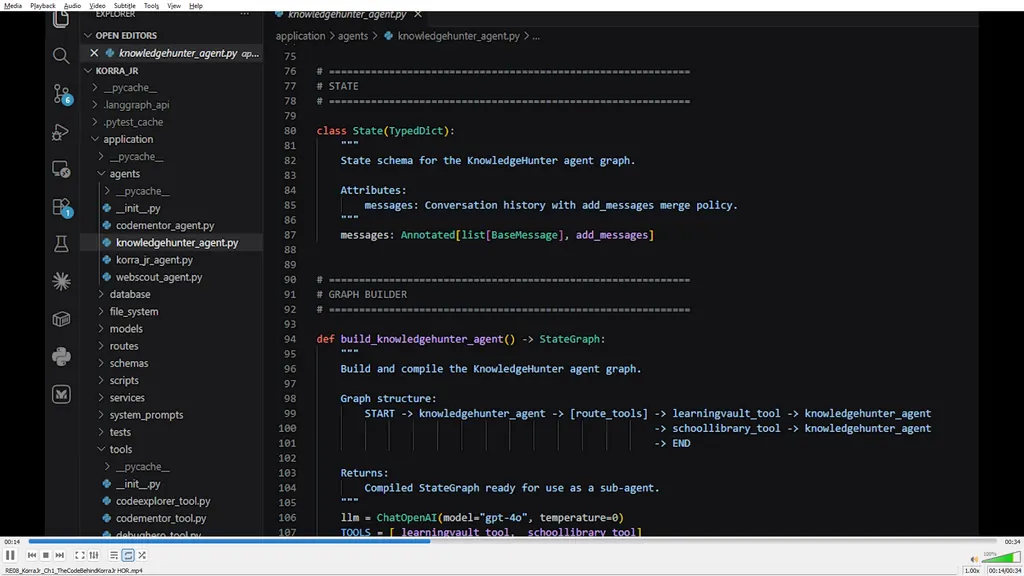Open the Tools menu
The image size is (1024, 576).
coord(151,5)
